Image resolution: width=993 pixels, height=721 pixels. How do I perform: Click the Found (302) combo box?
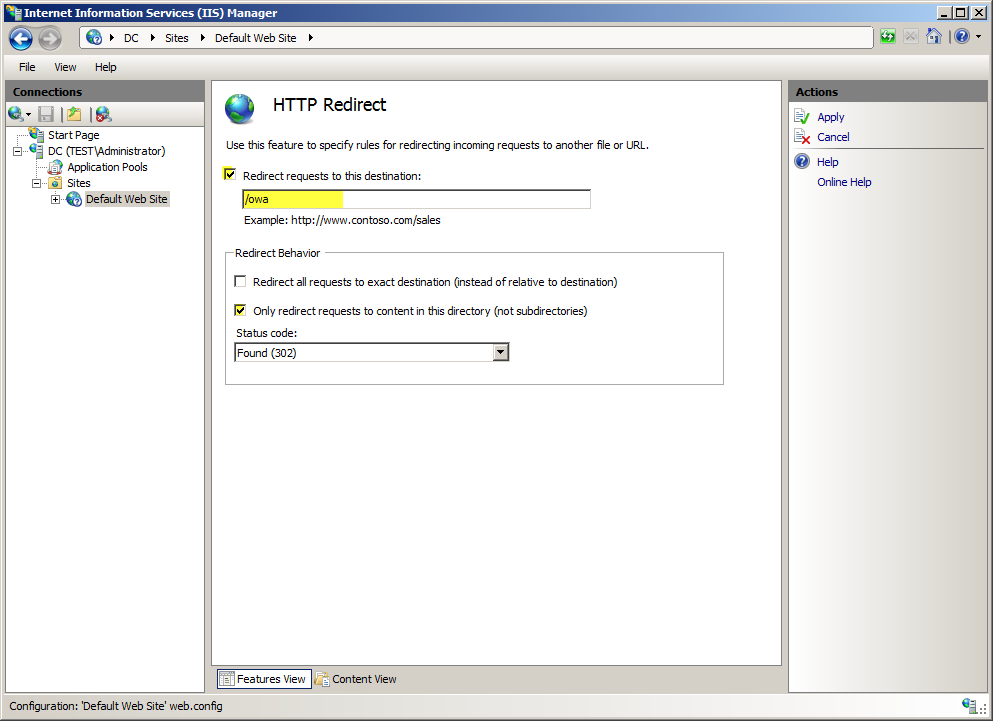pyautogui.click(x=372, y=352)
